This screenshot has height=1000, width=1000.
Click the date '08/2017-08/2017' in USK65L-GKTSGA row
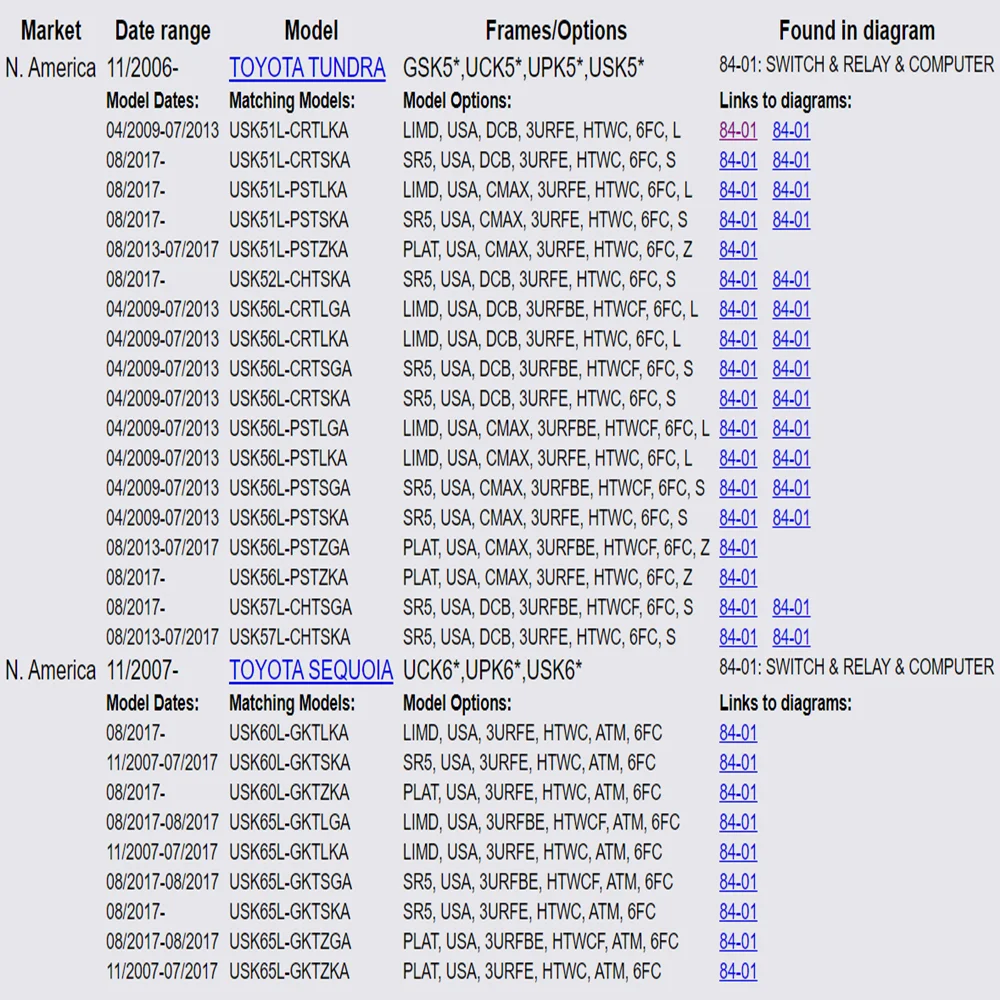click(163, 882)
